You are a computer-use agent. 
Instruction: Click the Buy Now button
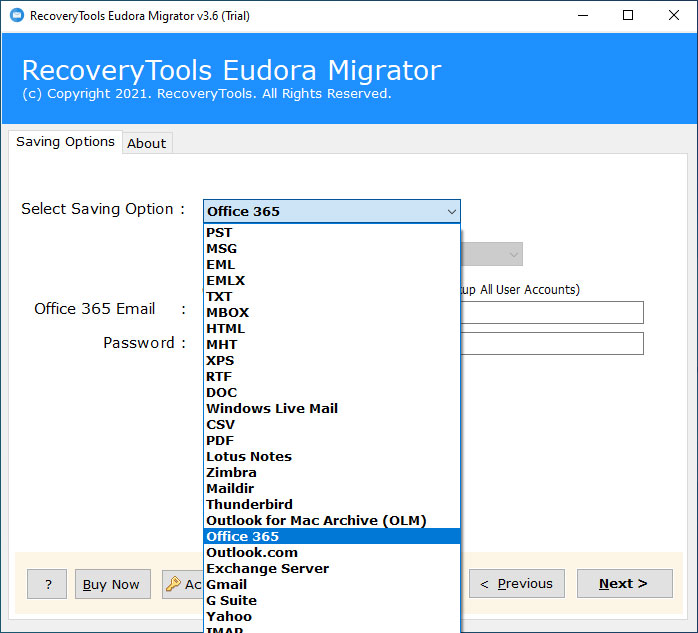pyautogui.click(x=112, y=584)
